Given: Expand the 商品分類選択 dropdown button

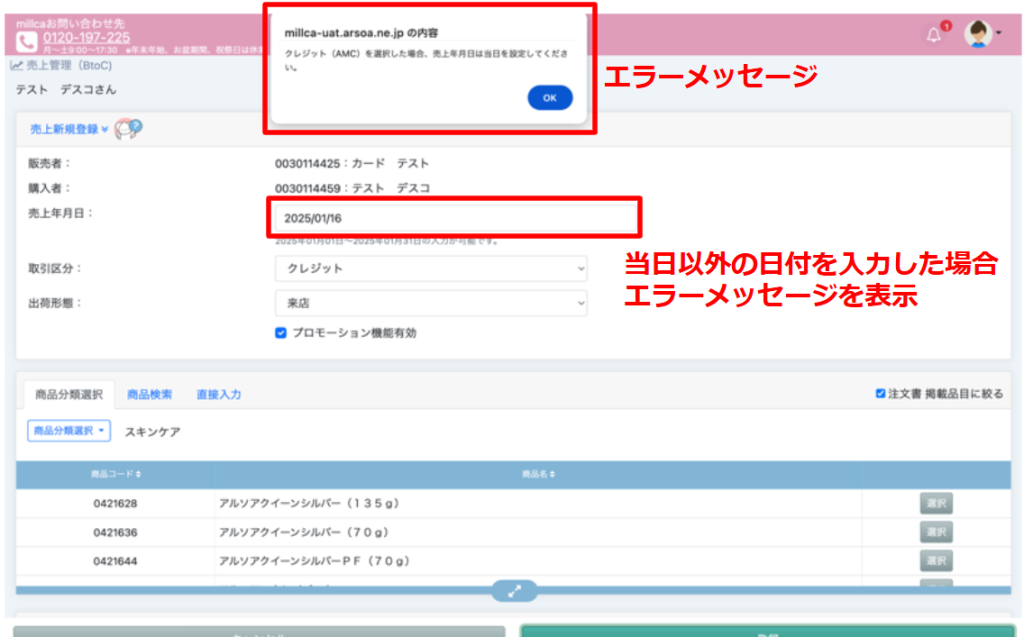Looking at the screenshot, I should [68, 431].
